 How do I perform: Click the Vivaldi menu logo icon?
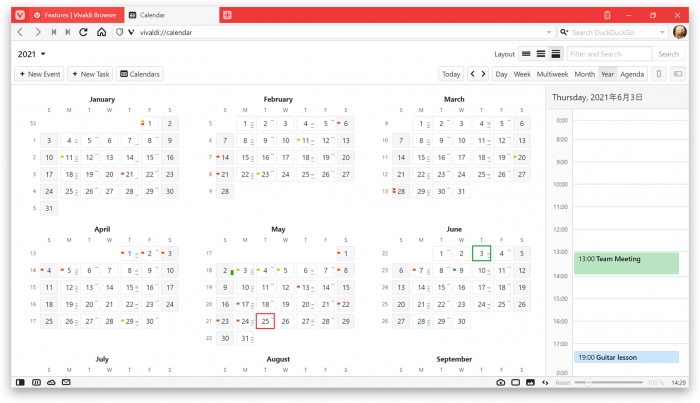coord(20,15)
